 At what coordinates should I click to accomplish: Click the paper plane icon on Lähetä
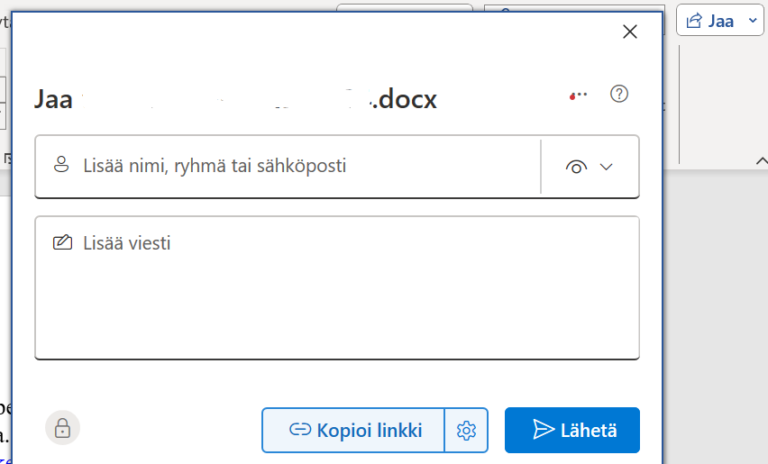point(543,430)
